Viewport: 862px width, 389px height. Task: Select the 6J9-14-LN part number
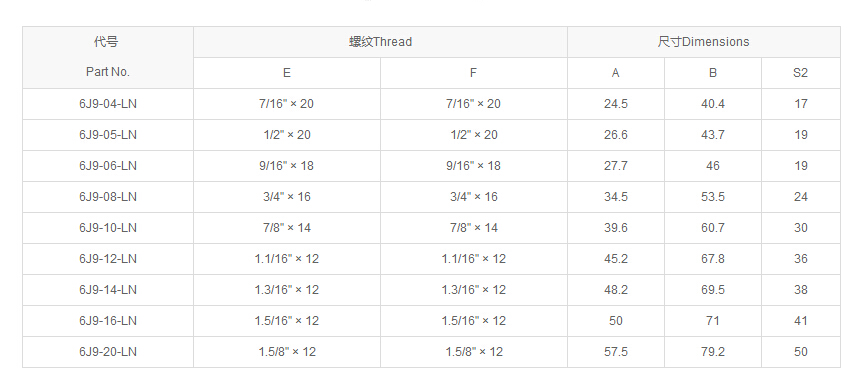click(x=108, y=290)
